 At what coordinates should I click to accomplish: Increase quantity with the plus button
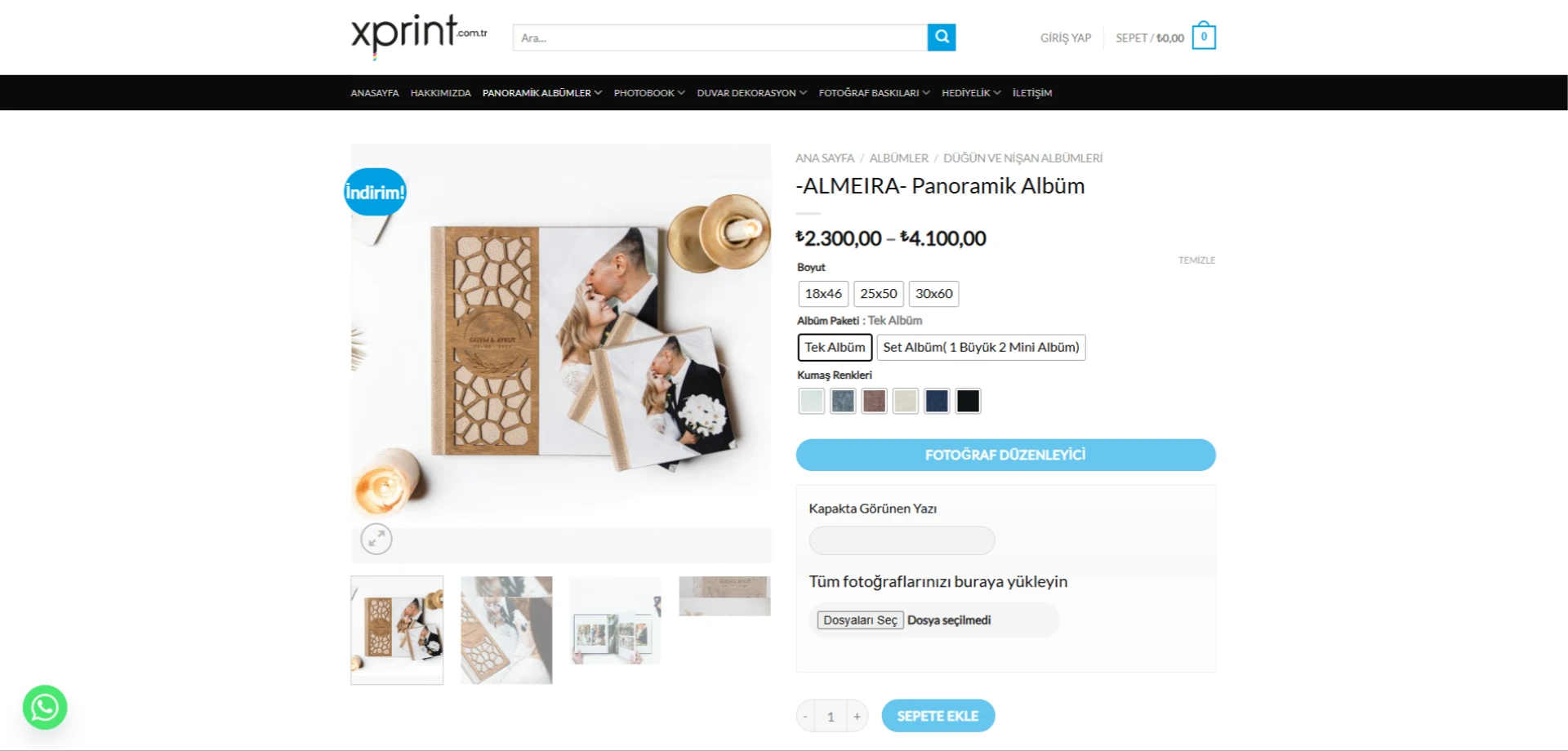pos(857,716)
